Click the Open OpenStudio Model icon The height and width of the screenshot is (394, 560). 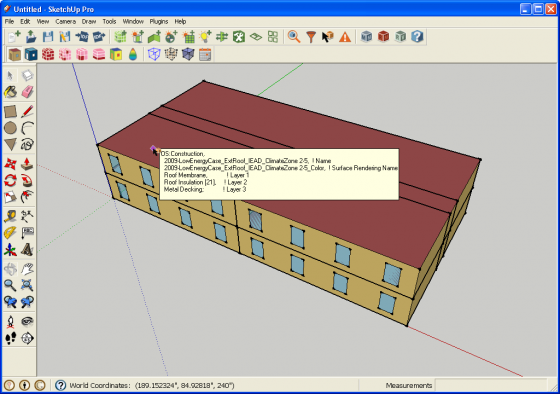click(31, 37)
